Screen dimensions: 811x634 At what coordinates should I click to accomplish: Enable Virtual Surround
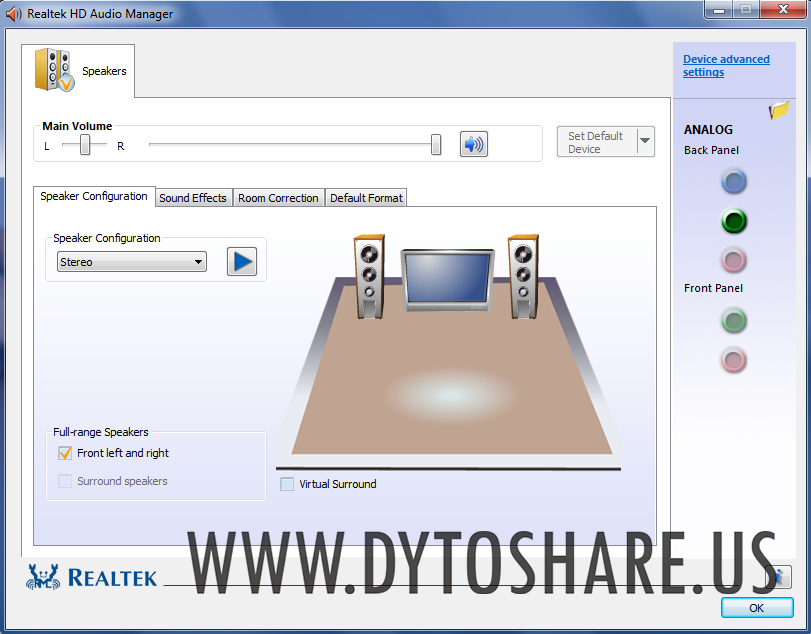[x=287, y=484]
